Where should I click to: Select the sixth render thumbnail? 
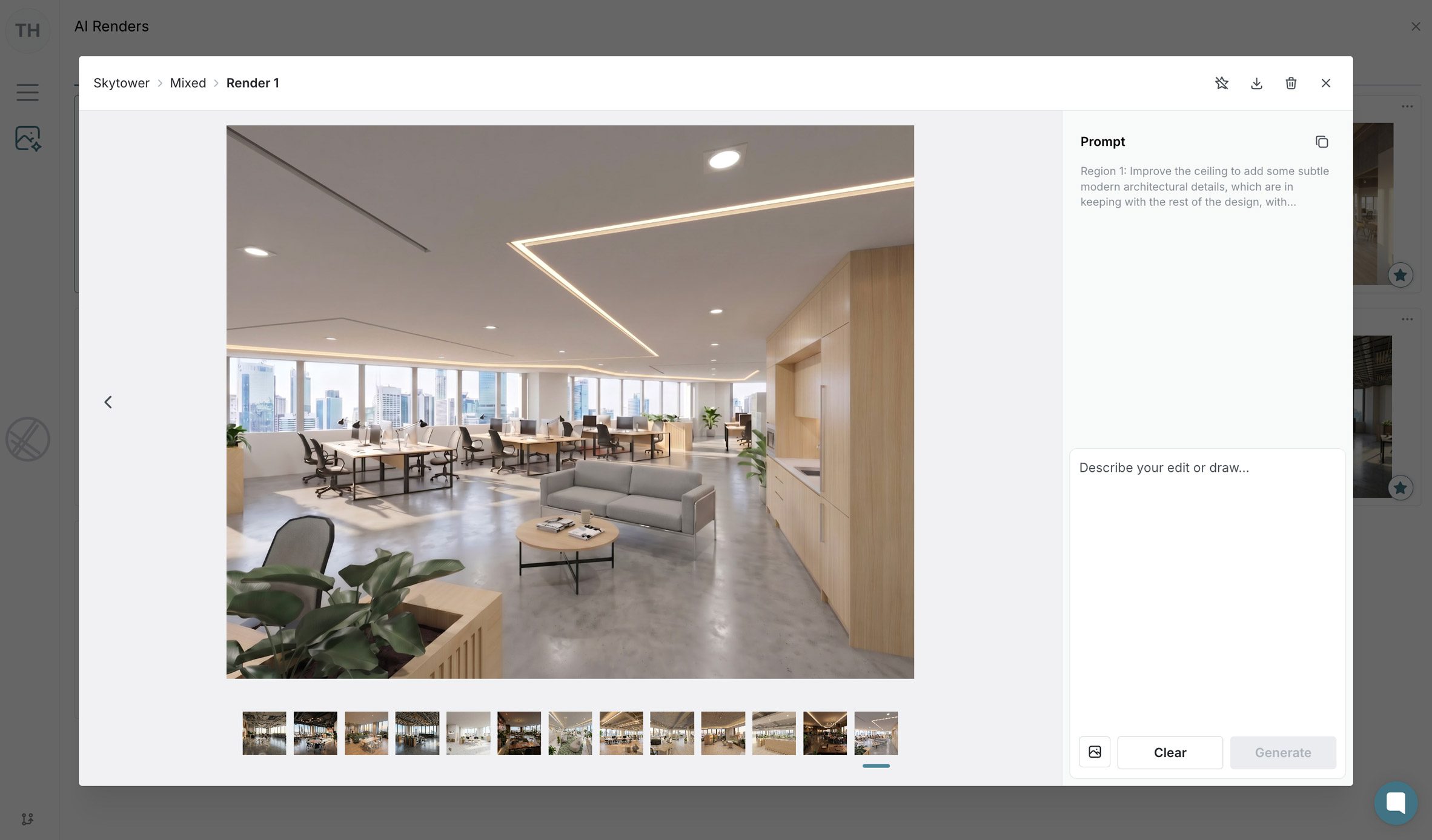[519, 733]
